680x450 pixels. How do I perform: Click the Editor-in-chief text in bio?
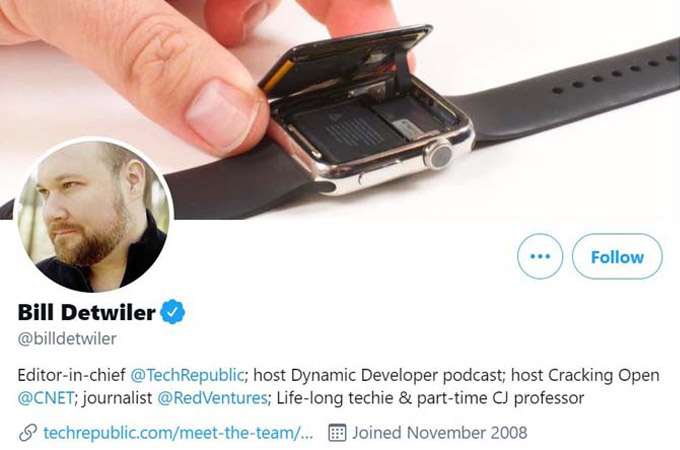pos(71,375)
